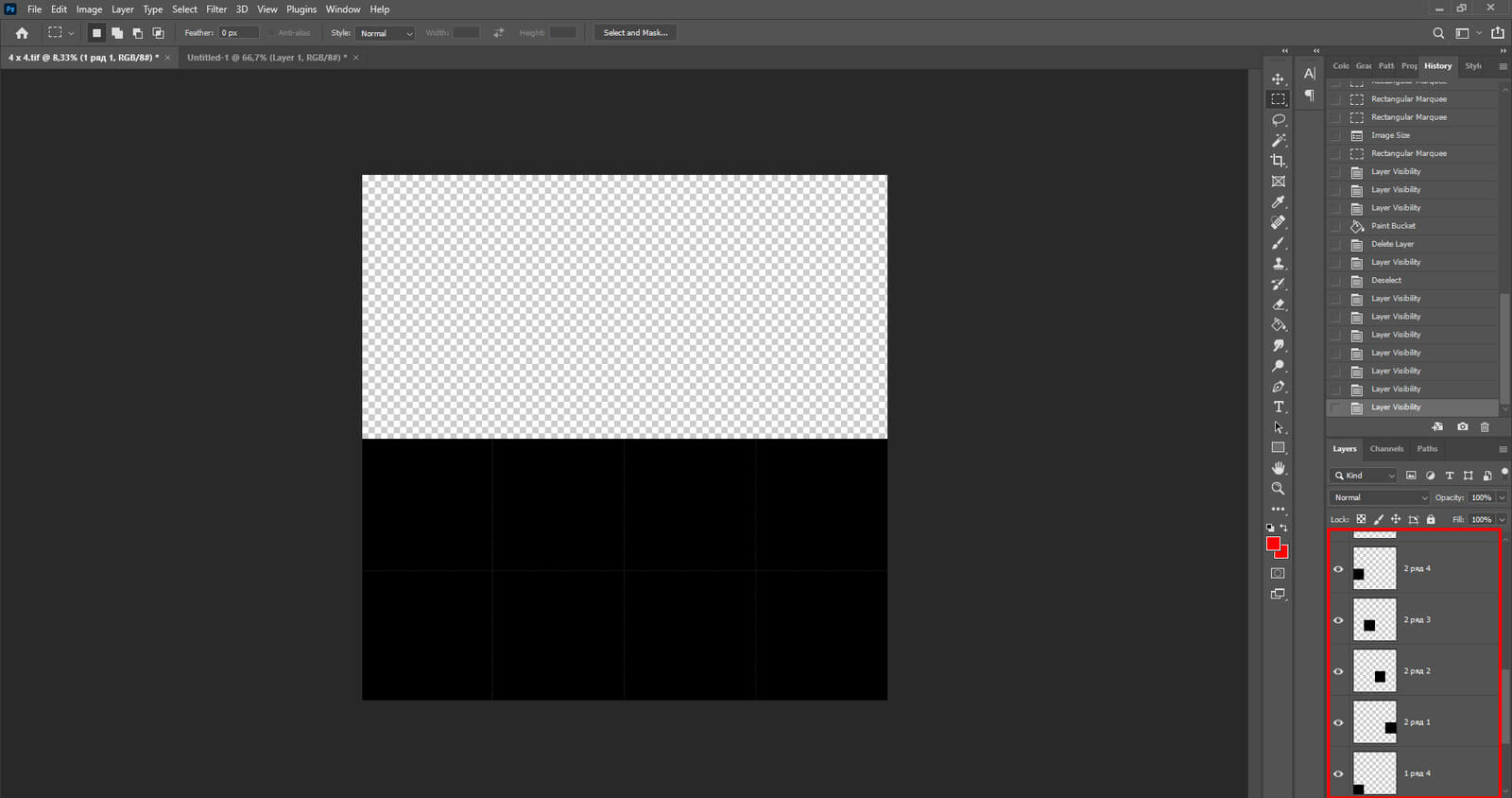Open the Filter menu
Image resolution: width=1512 pixels, height=798 pixels.
tap(216, 9)
